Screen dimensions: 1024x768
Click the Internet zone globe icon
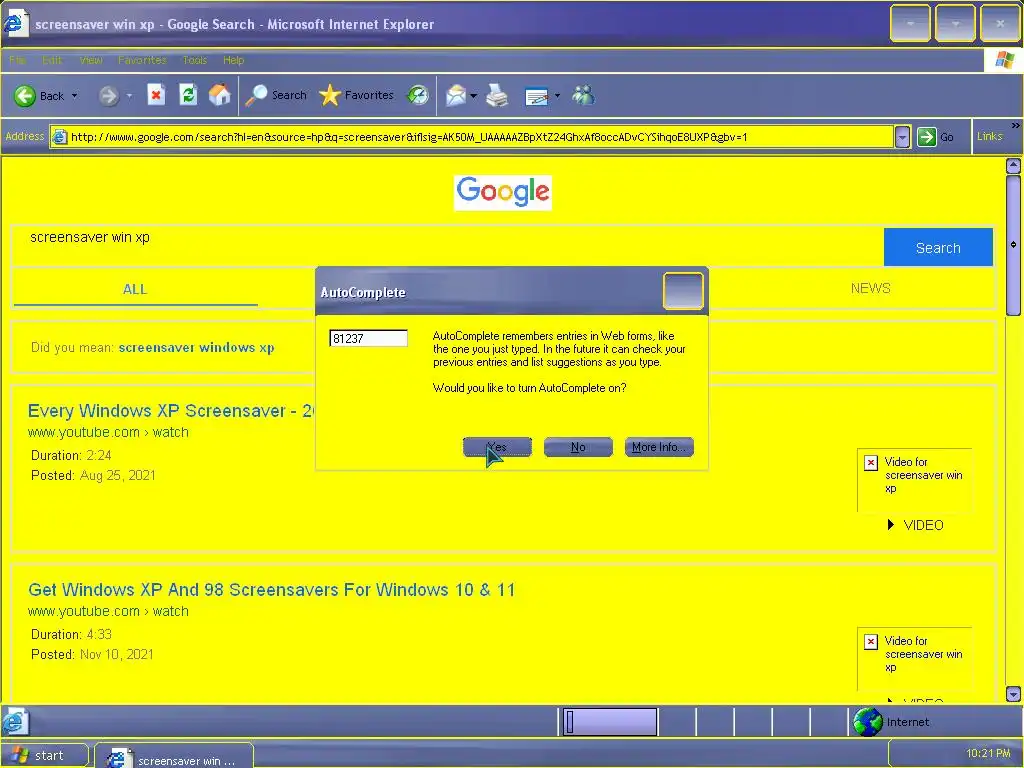pos(868,722)
